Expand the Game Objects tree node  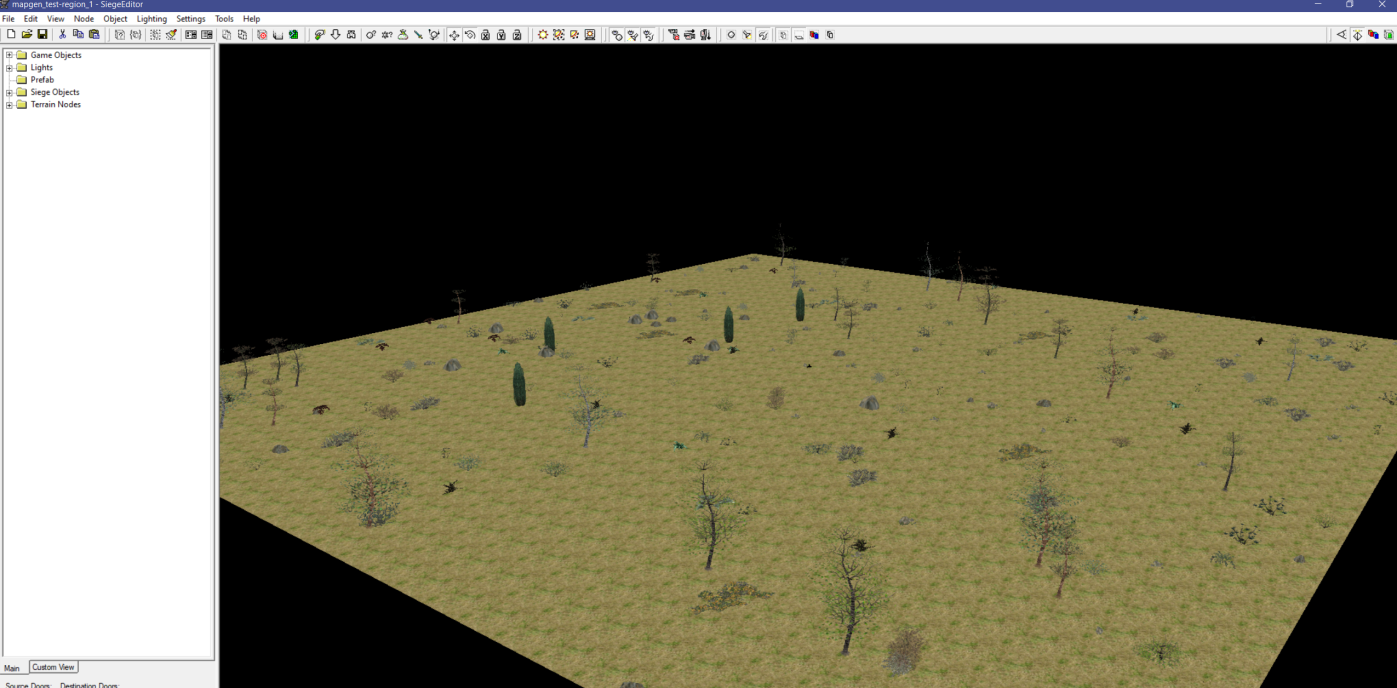[x=9, y=55]
